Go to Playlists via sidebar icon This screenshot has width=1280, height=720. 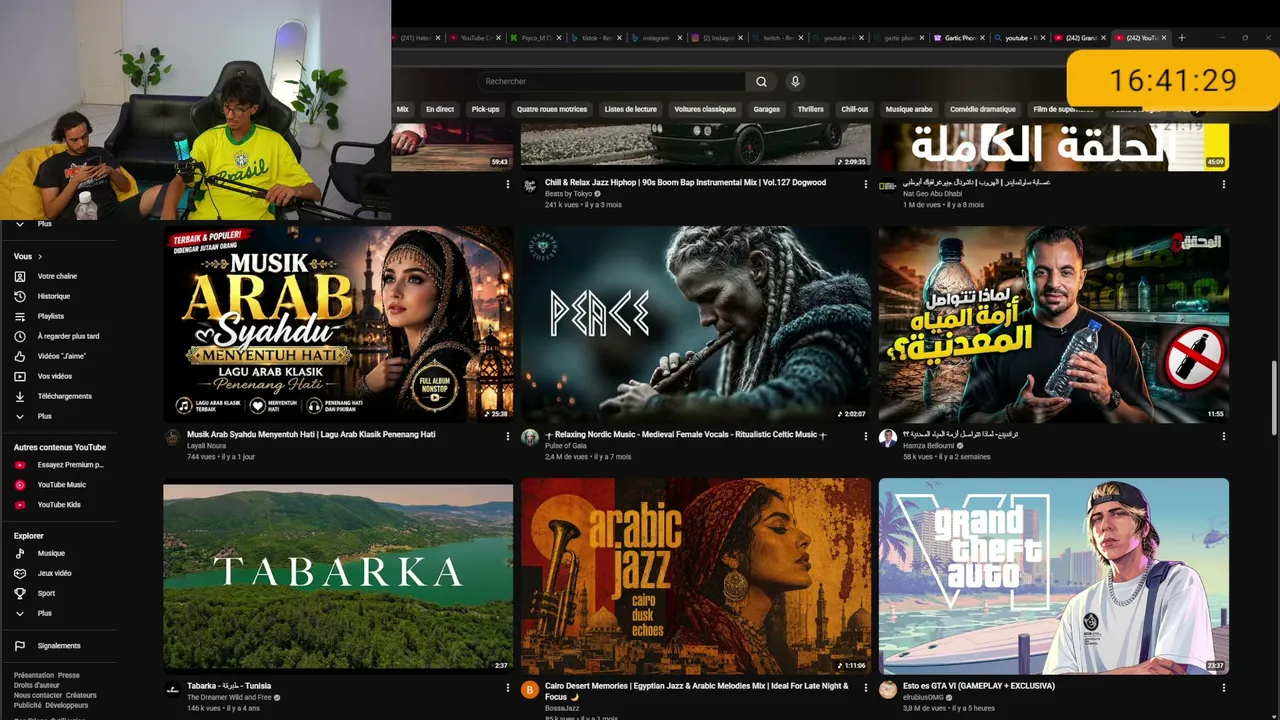coord(20,316)
